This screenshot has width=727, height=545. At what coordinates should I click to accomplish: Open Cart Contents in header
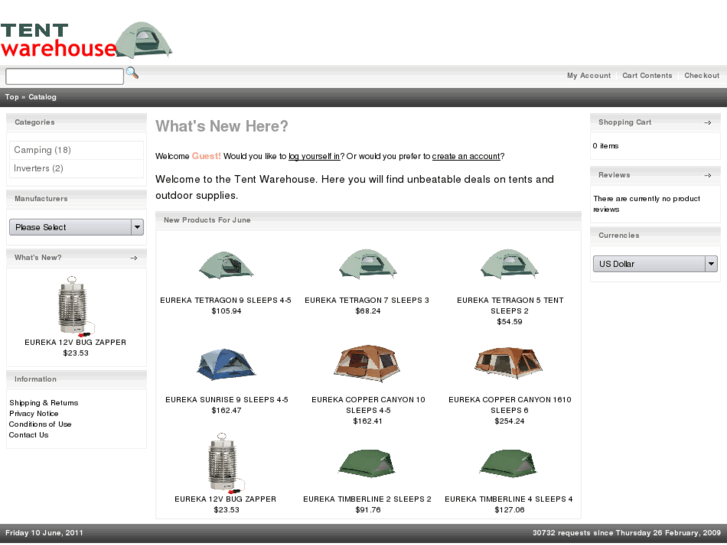[647, 76]
